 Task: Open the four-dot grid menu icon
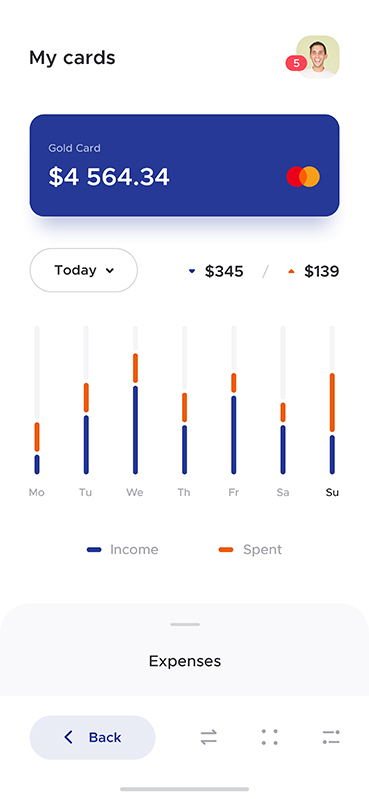pos(270,737)
